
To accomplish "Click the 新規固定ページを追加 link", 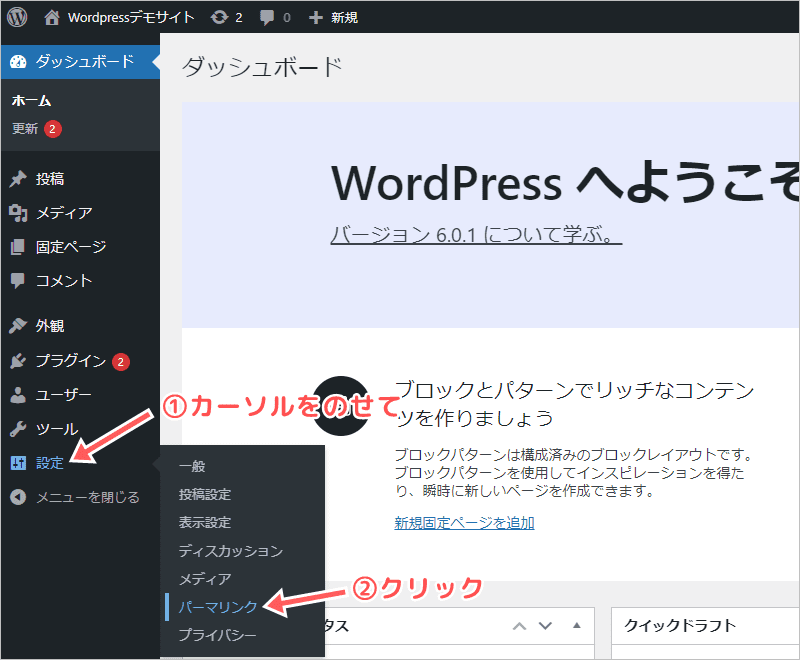I will pos(464,522).
